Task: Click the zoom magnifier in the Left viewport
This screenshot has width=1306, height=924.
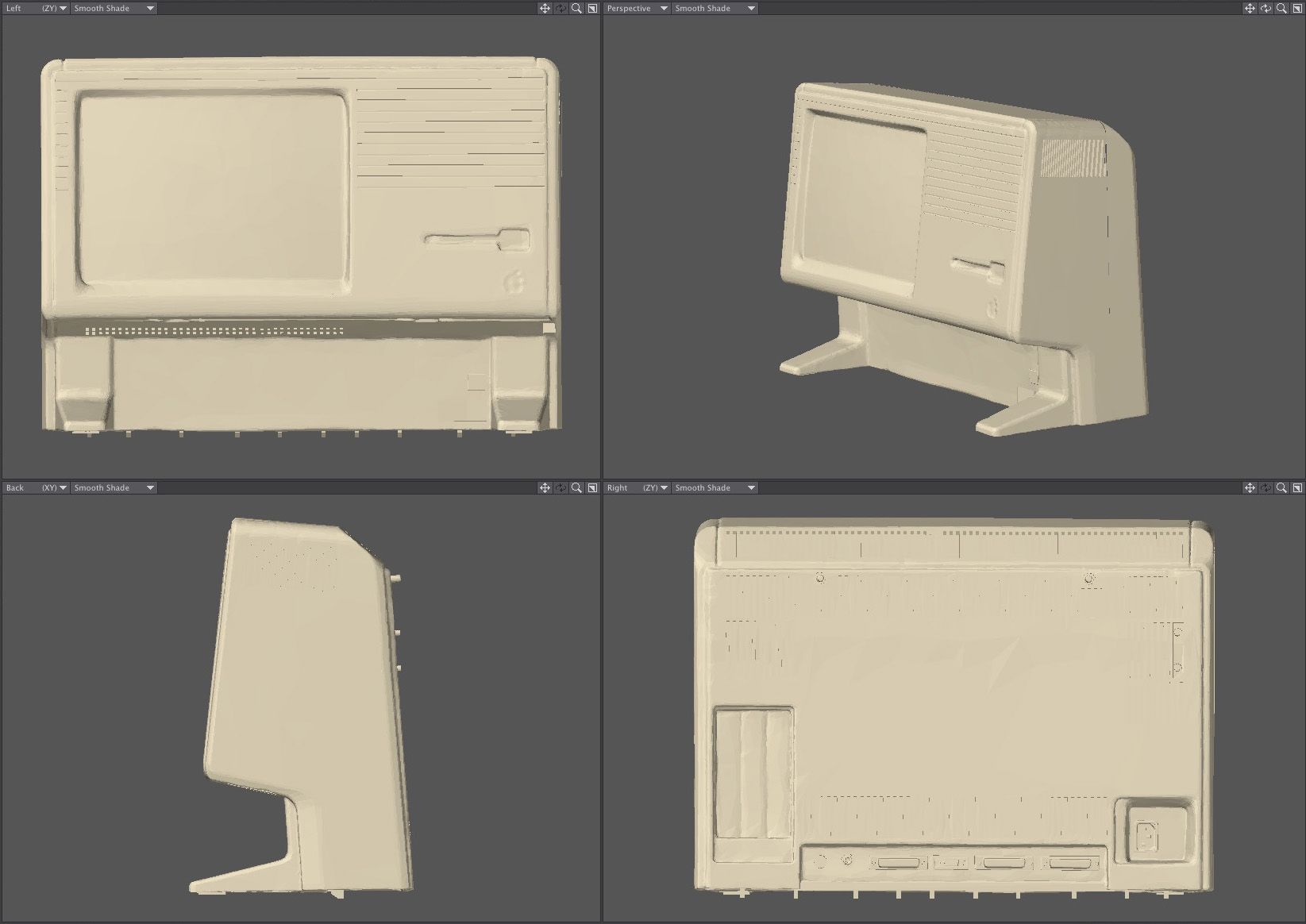Action: click(x=577, y=8)
